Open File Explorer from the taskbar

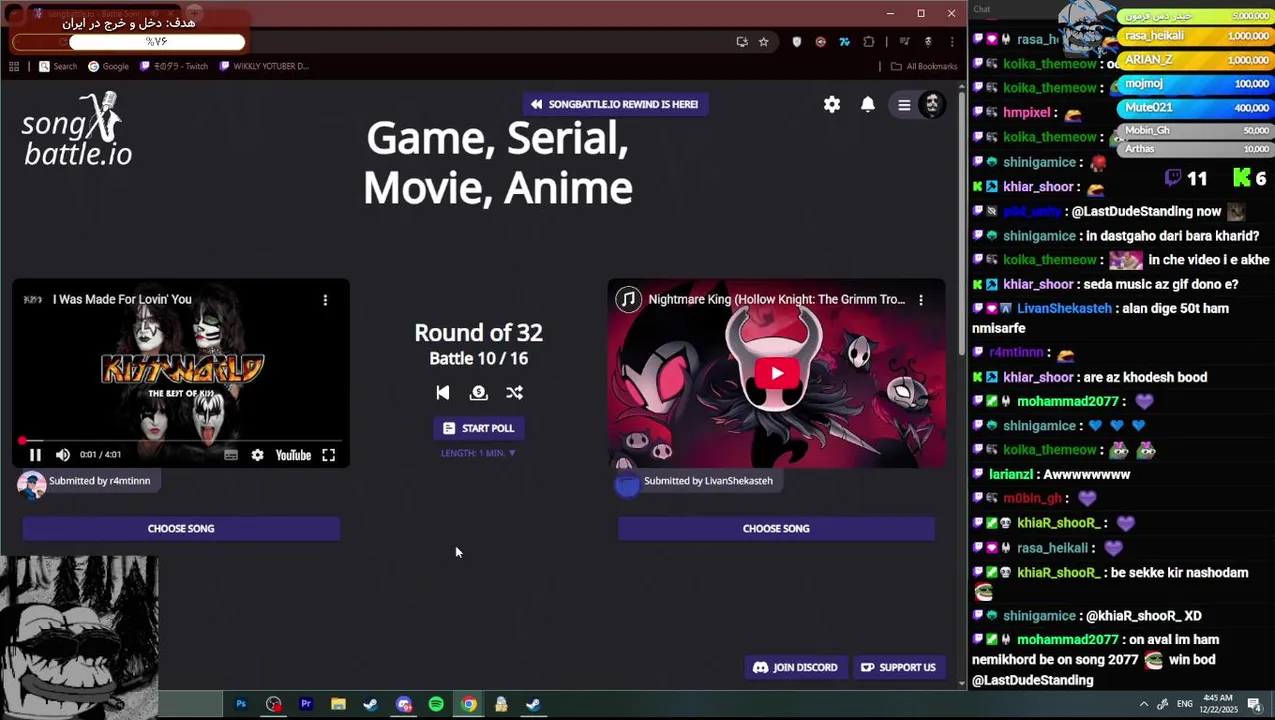338,704
